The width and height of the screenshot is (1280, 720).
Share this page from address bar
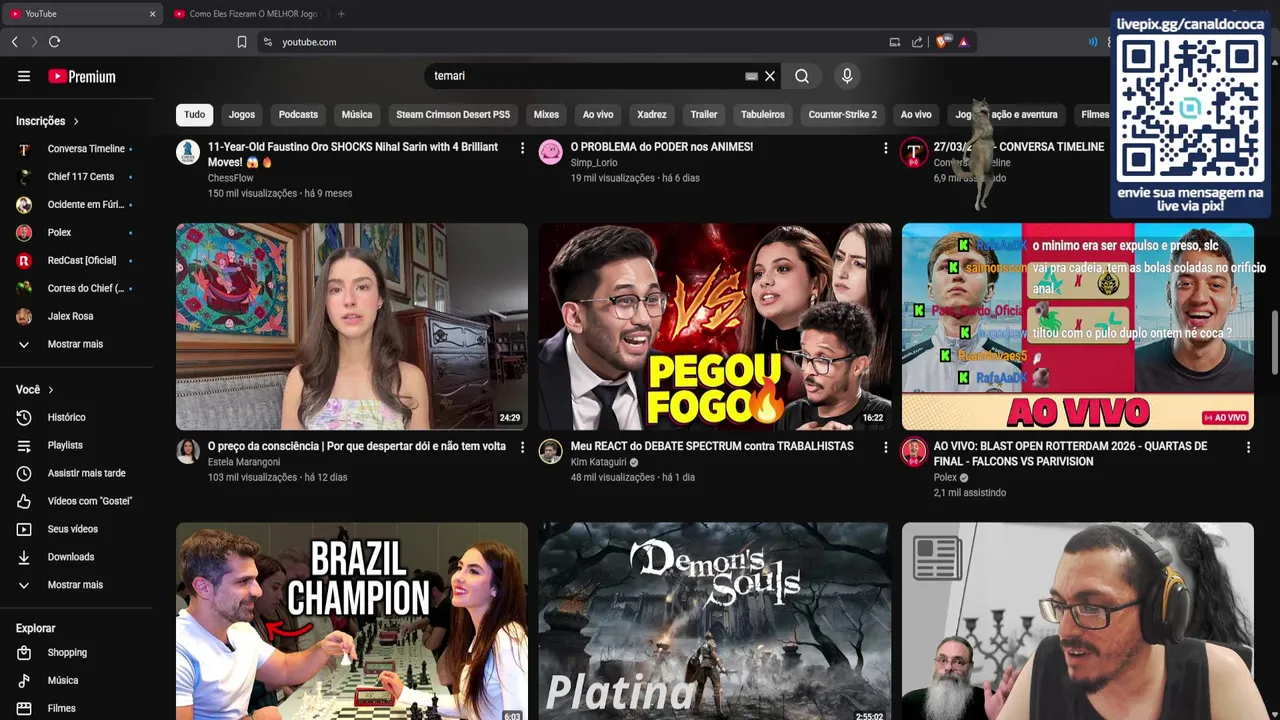(917, 42)
